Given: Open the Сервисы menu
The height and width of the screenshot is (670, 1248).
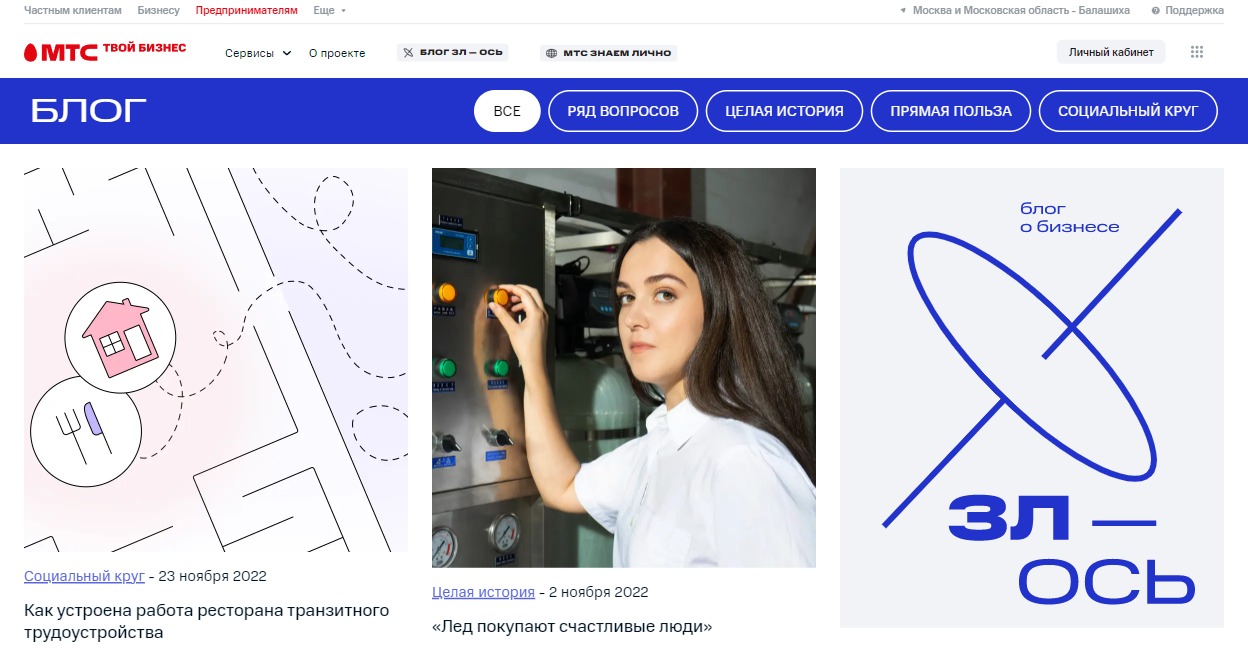Looking at the screenshot, I should tap(249, 53).
